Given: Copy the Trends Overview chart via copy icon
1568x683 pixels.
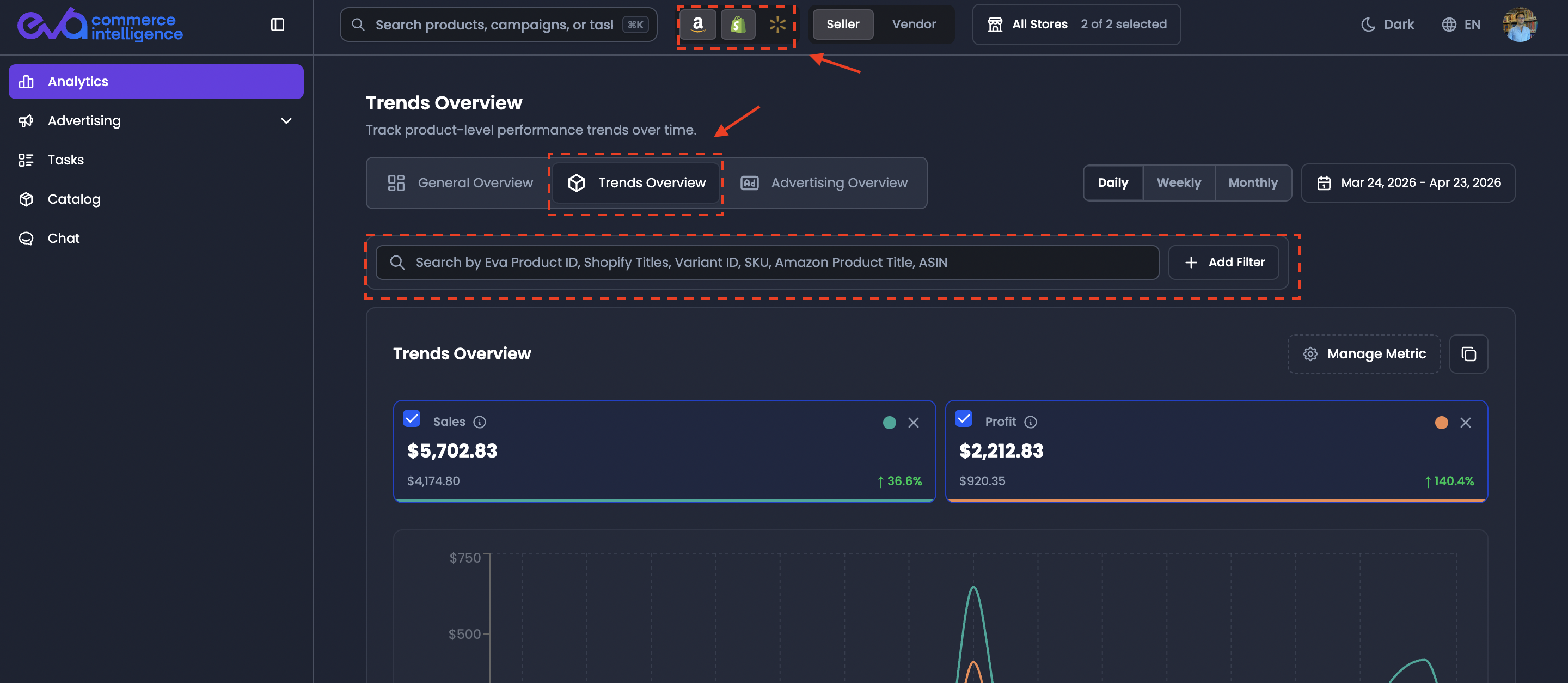Looking at the screenshot, I should point(1468,353).
